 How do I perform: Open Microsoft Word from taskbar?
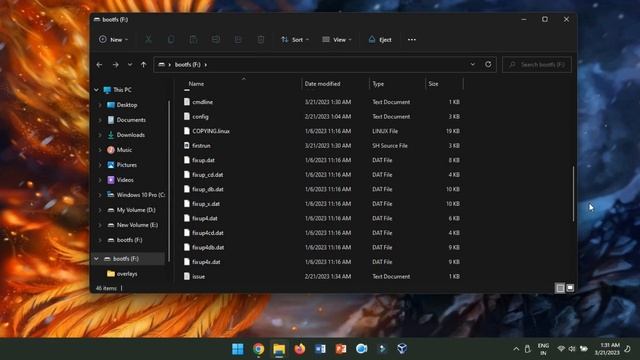(320, 349)
